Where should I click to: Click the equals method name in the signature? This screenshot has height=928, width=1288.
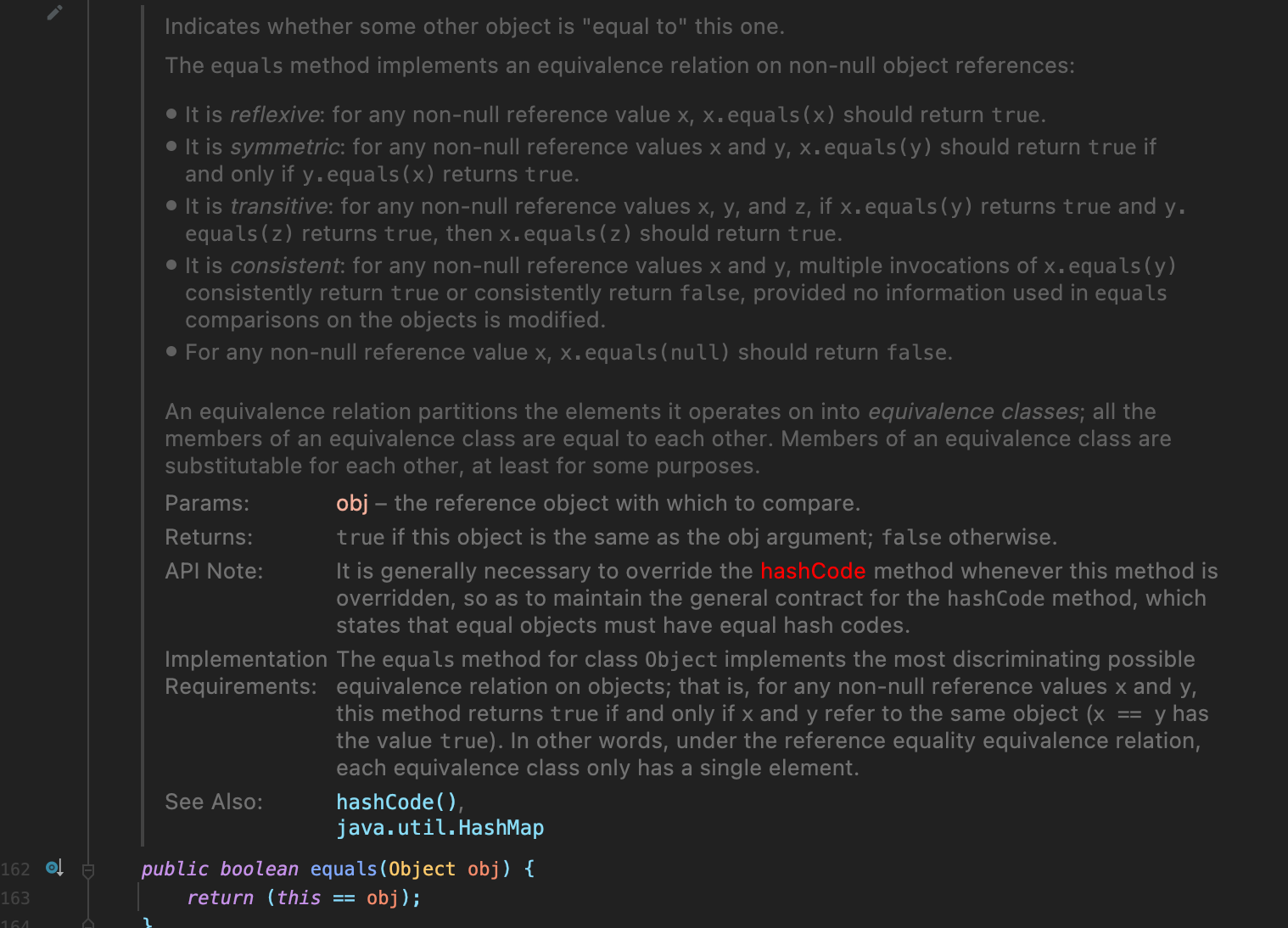point(343,869)
